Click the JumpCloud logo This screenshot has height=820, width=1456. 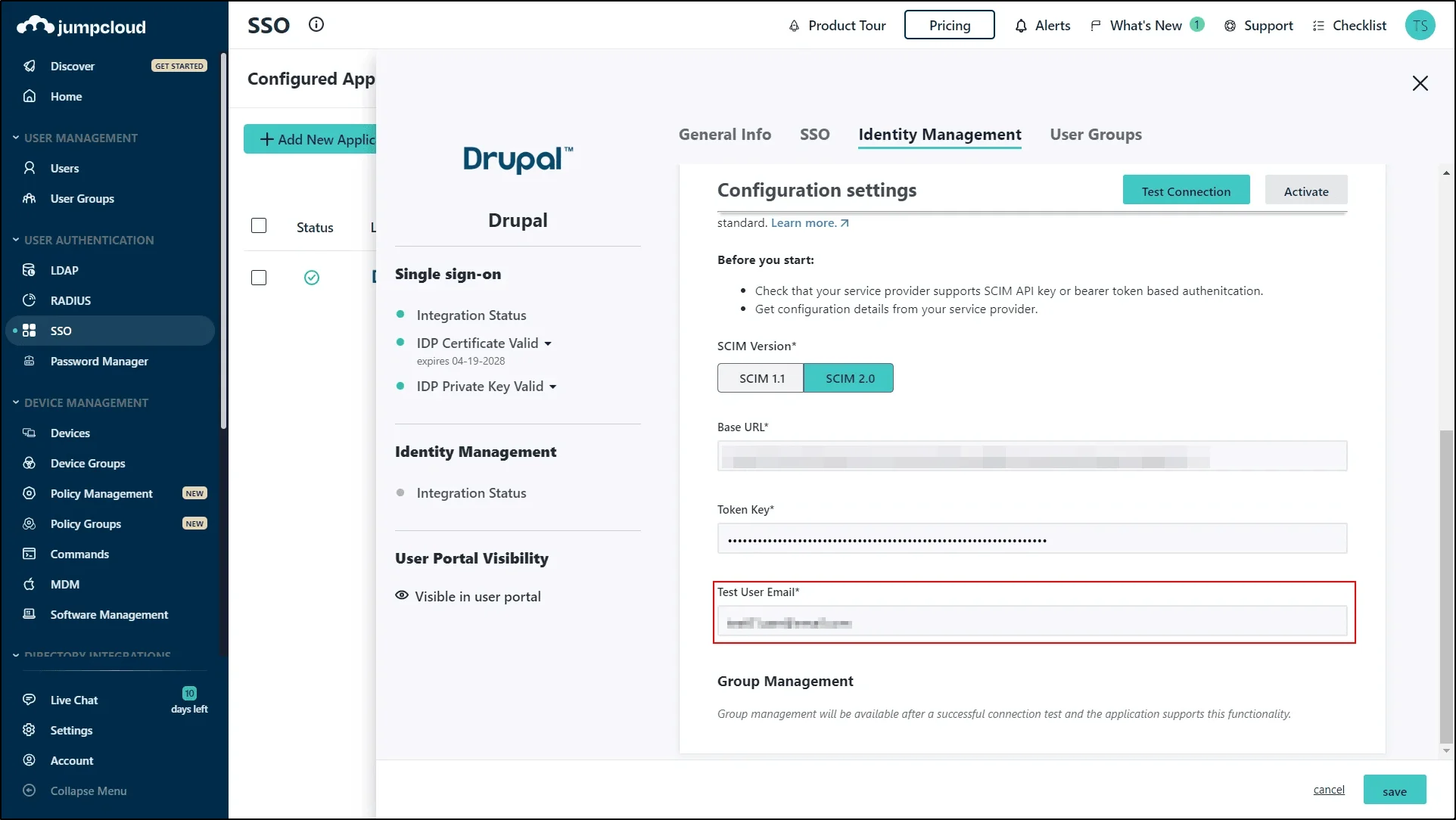pos(81,26)
